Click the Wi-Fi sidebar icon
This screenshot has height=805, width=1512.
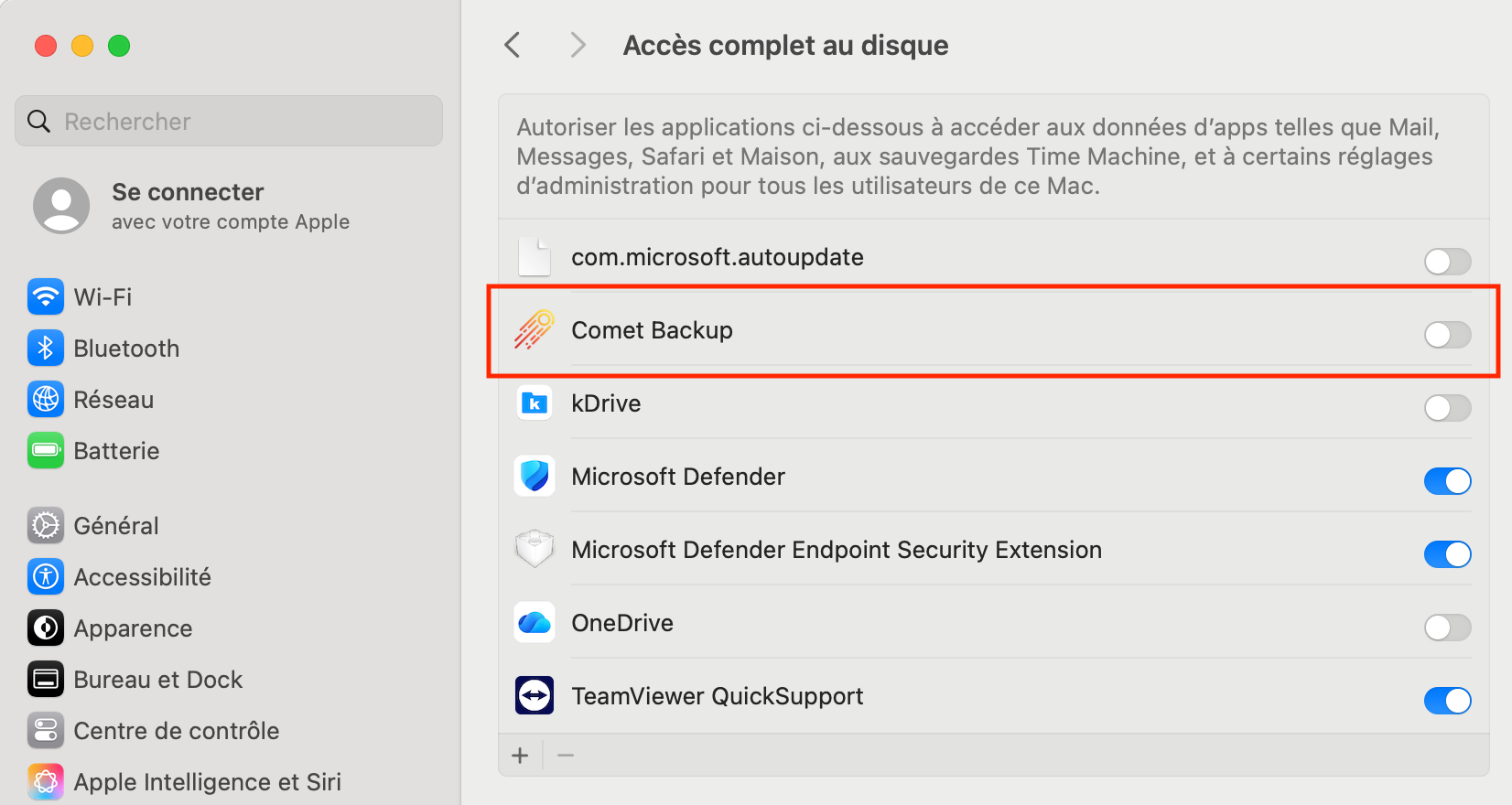click(x=46, y=297)
